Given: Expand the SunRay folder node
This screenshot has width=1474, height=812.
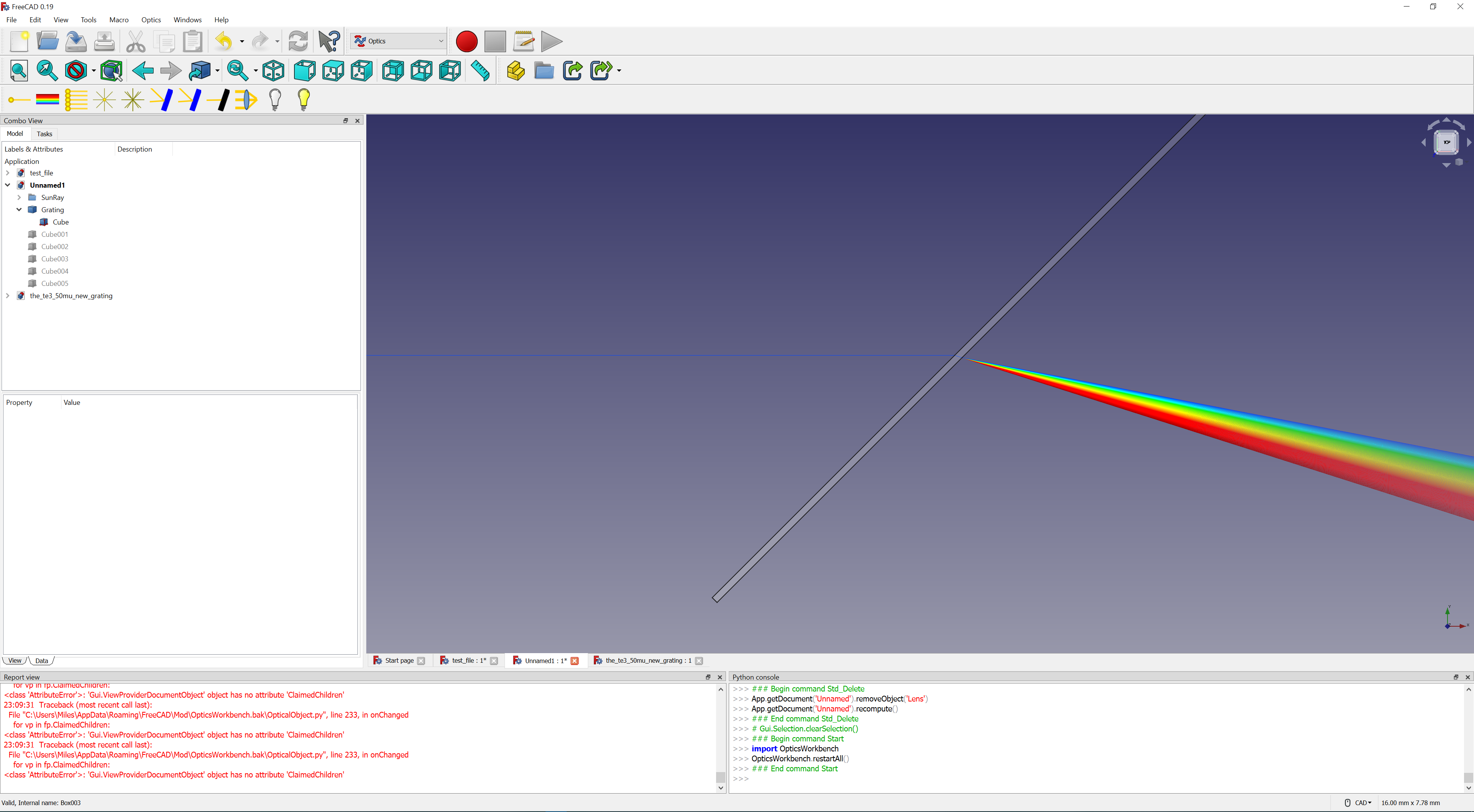Looking at the screenshot, I should [19, 197].
